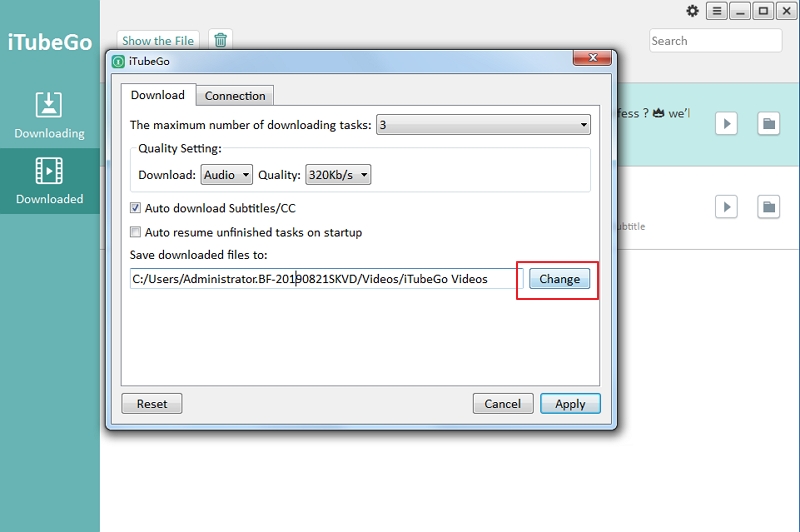800x532 pixels.
Task: Enable Auto resume unfinished tasks on startup
Action: pos(135,232)
